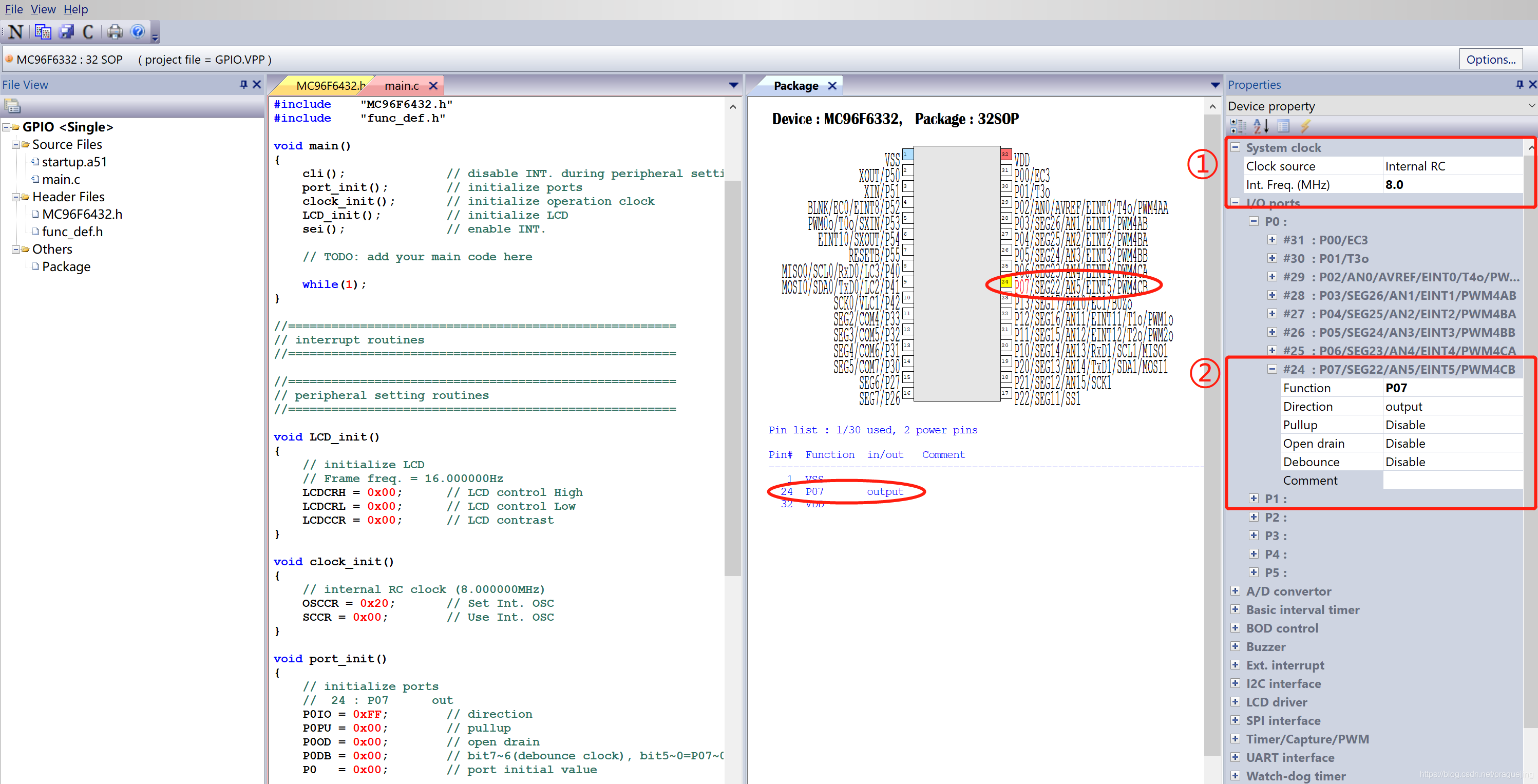Collapse the Source Files folder
1538x784 pixels.
(16, 144)
